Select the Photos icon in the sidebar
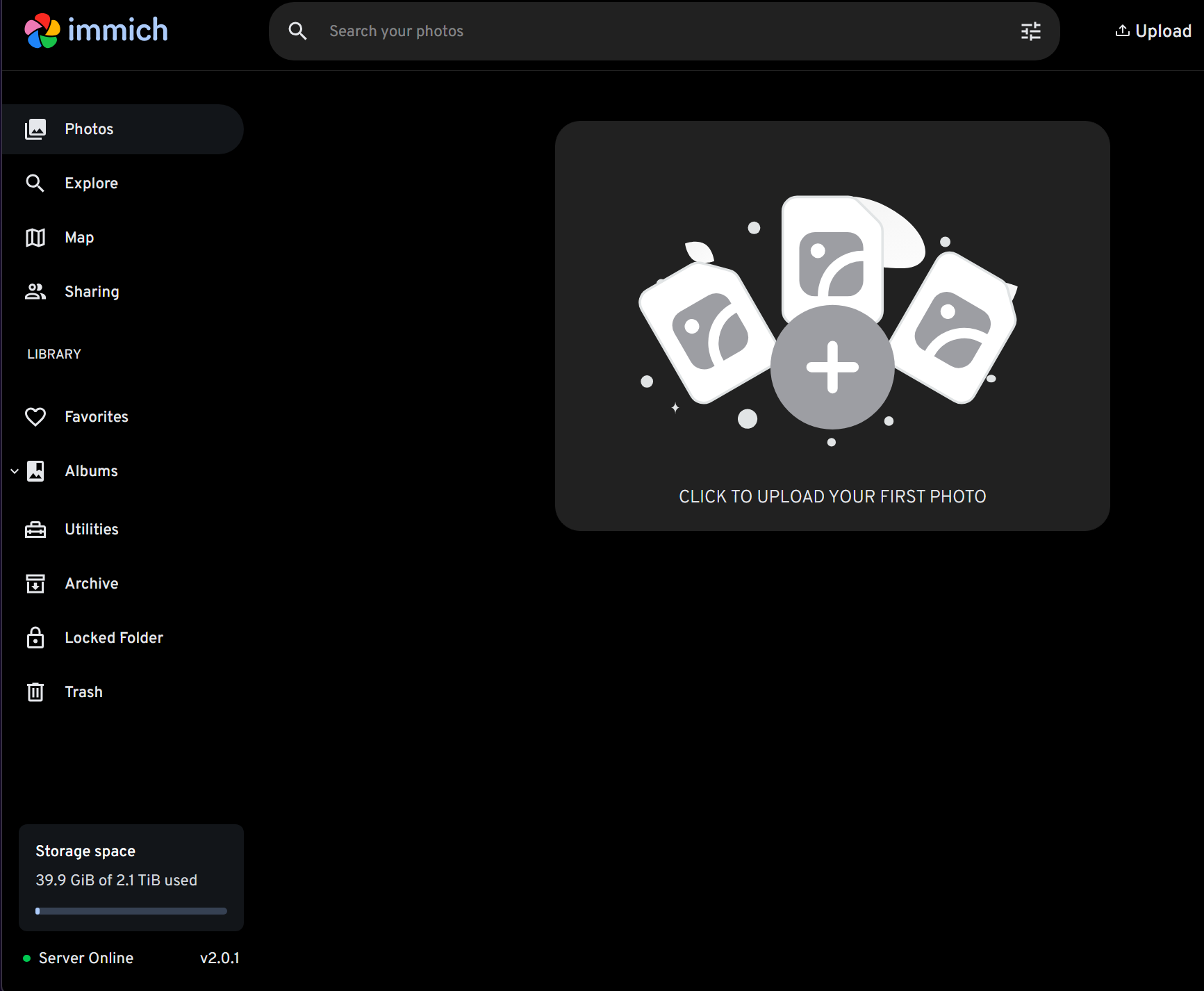 pyautogui.click(x=35, y=129)
